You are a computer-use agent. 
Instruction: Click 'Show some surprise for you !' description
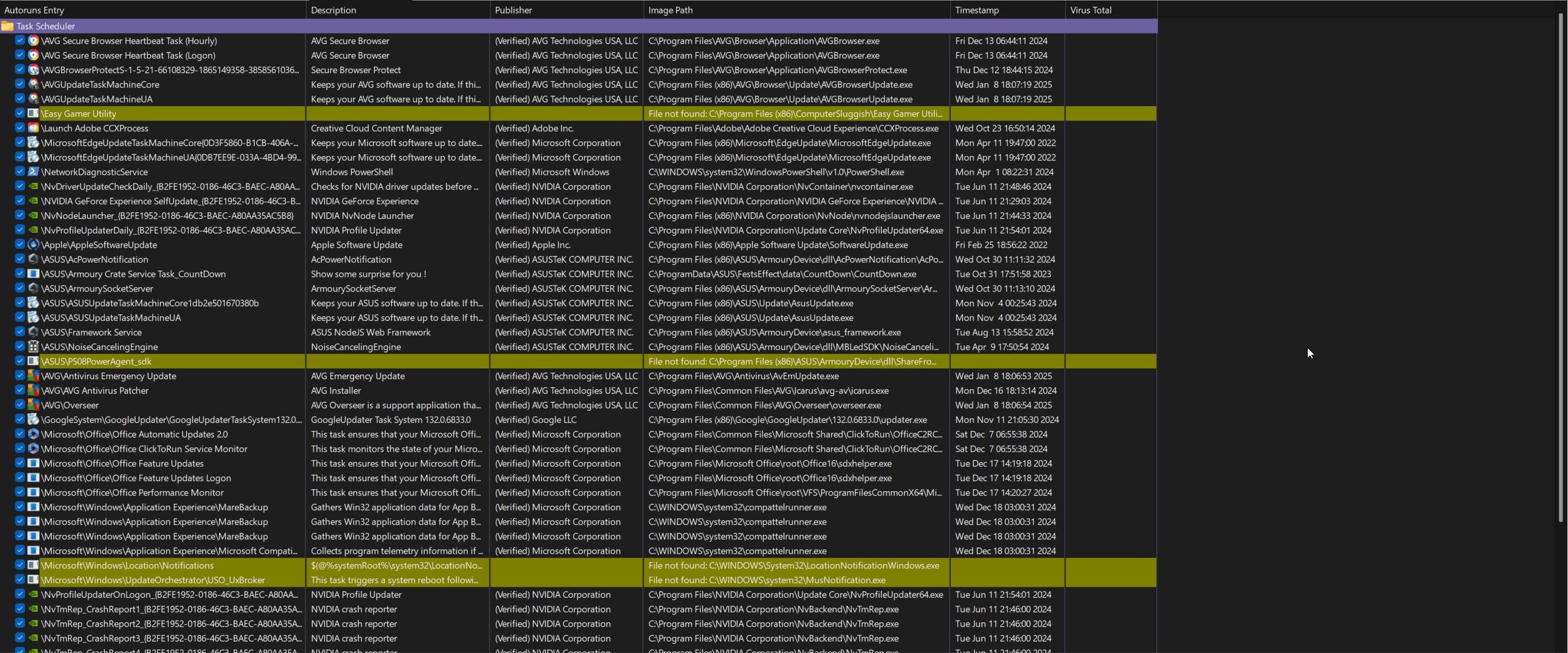pyautogui.click(x=368, y=274)
